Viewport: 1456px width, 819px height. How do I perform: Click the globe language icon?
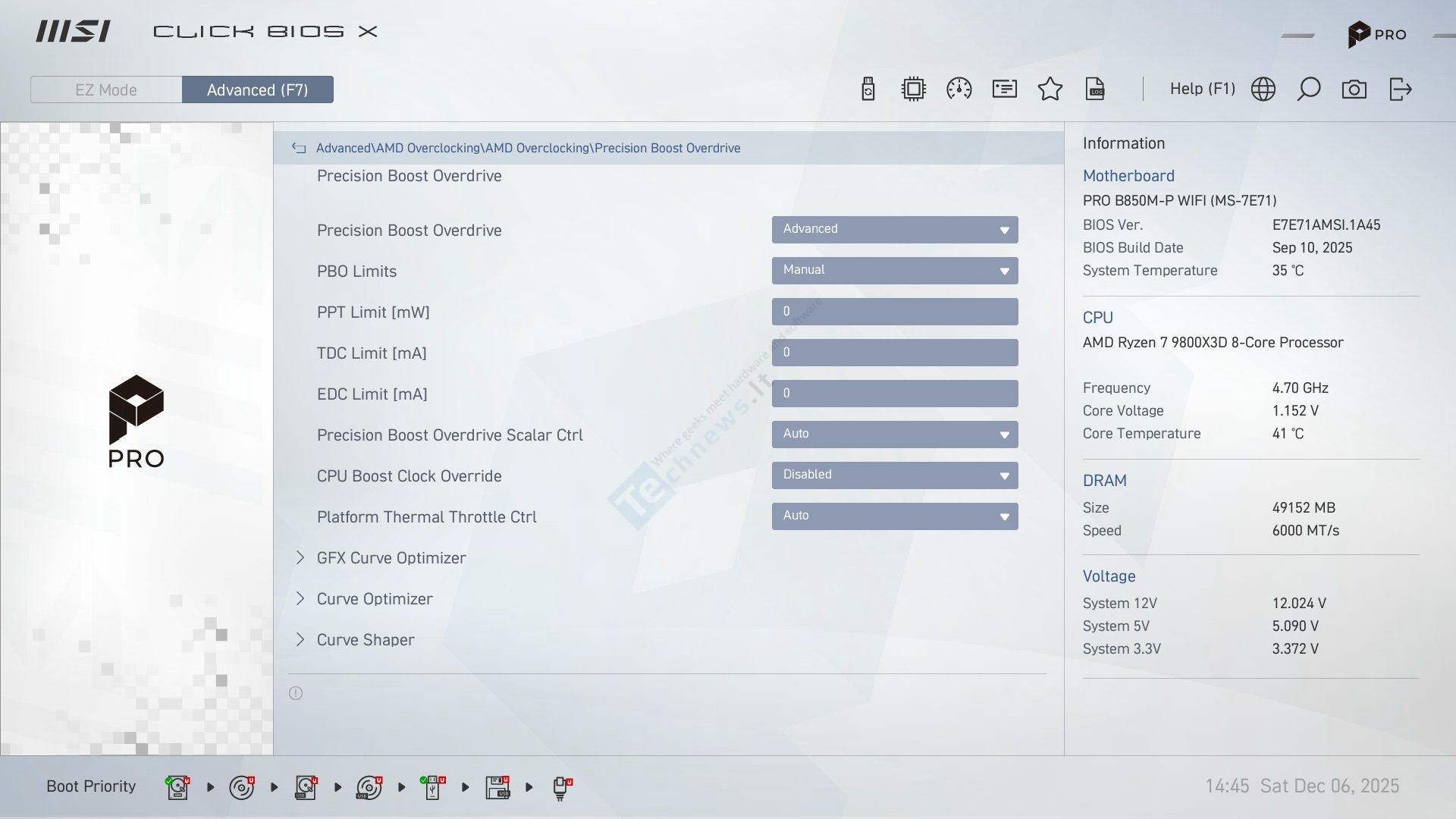click(1263, 89)
